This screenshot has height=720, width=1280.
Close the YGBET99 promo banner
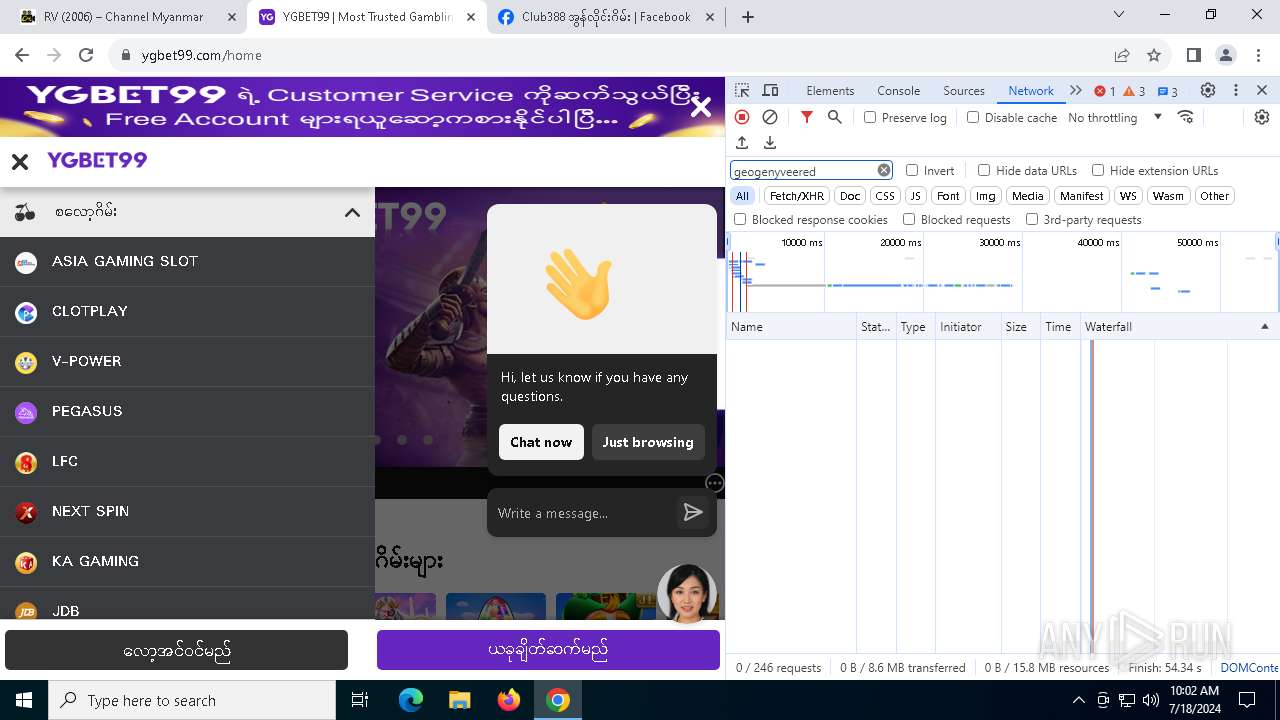pyautogui.click(x=701, y=107)
